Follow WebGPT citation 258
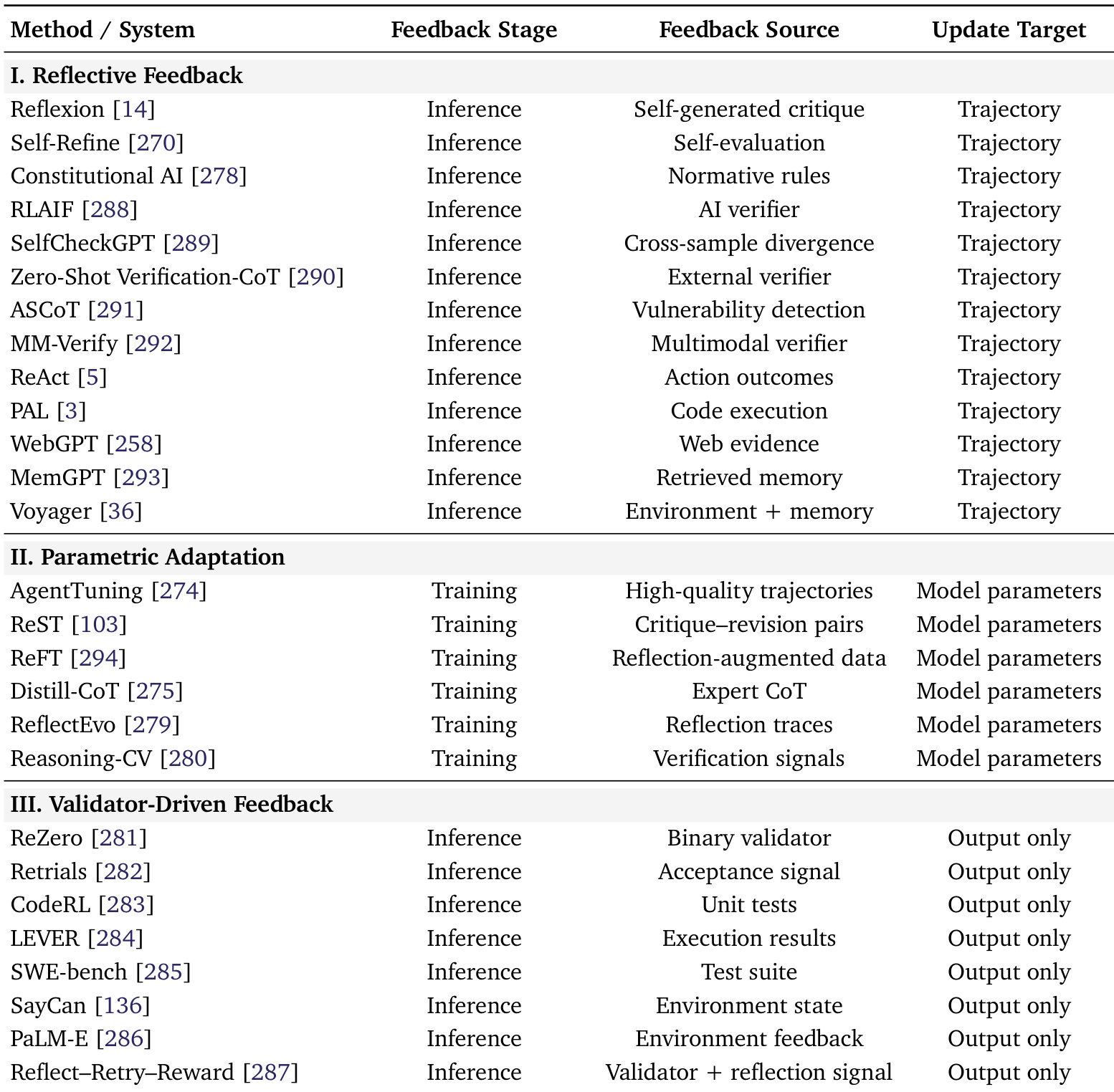The image size is (1114, 1092). [x=134, y=444]
